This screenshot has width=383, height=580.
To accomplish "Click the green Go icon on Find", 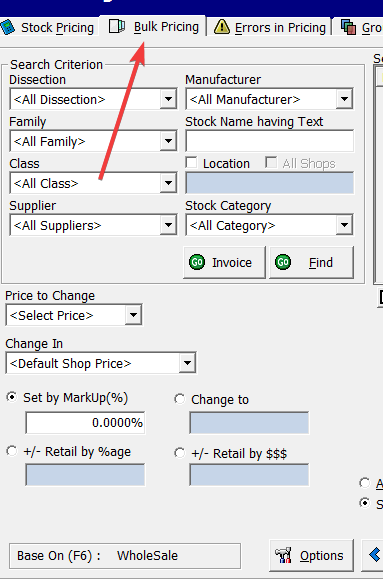I will [x=283, y=262].
